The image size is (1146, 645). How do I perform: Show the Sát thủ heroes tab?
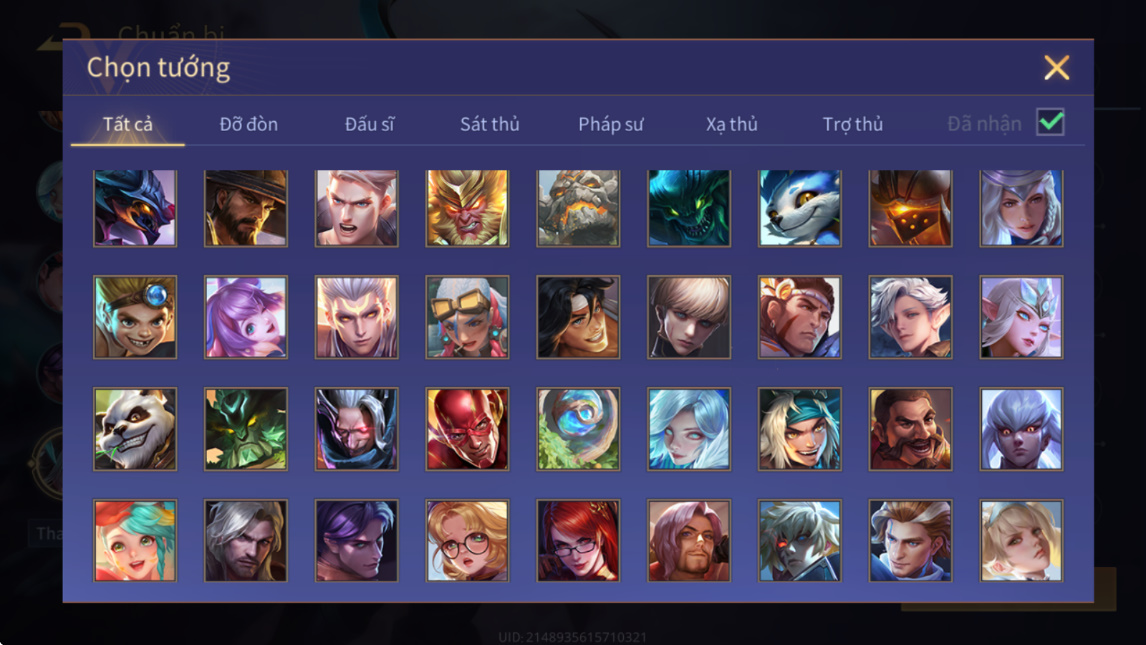point(490,124)
